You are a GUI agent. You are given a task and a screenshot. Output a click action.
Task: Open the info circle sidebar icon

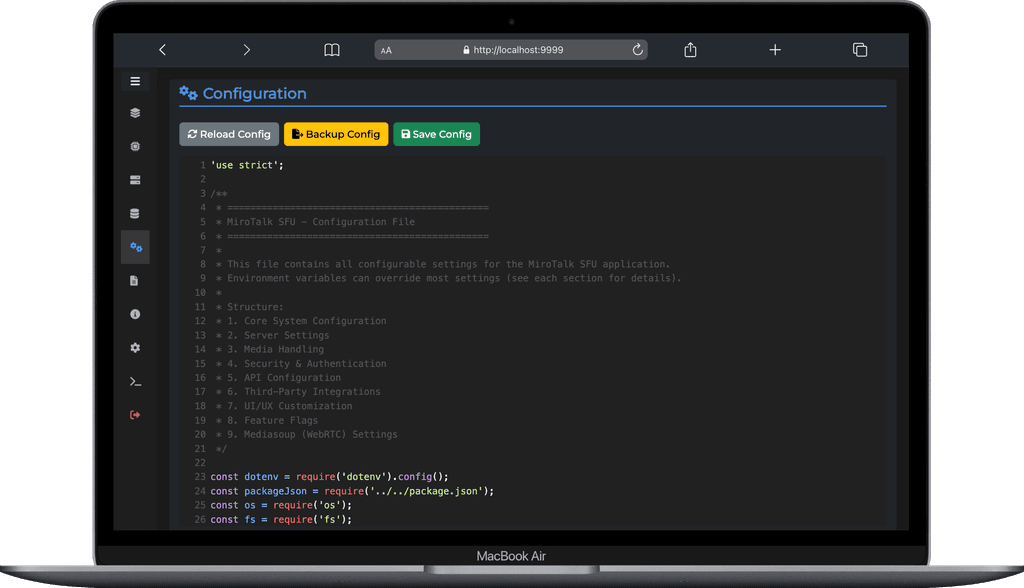pyautogui.click(x=135, y=314)
